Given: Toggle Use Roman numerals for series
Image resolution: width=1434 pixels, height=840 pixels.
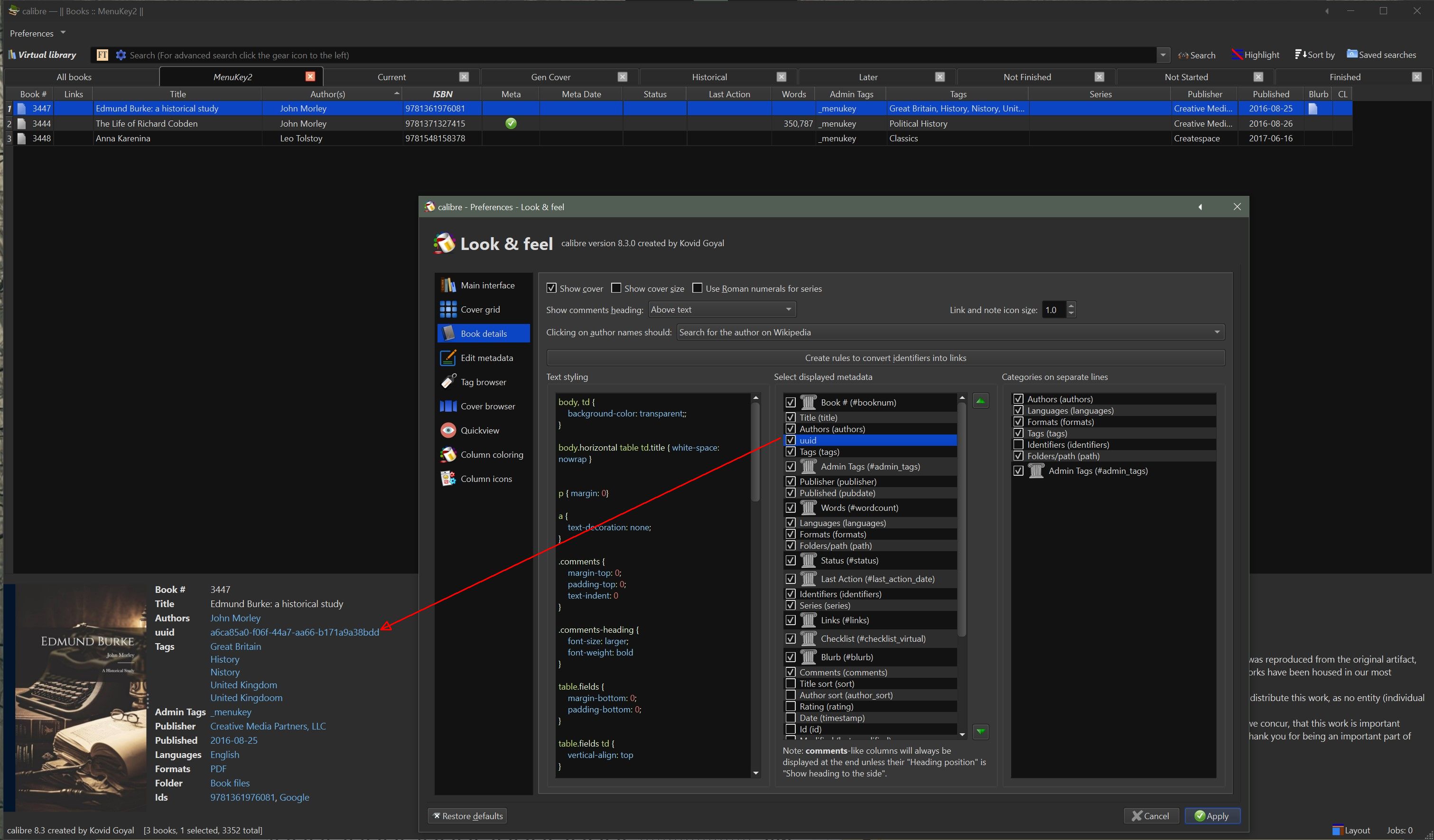Looking at the screenshot, I should tap(697, 288).
